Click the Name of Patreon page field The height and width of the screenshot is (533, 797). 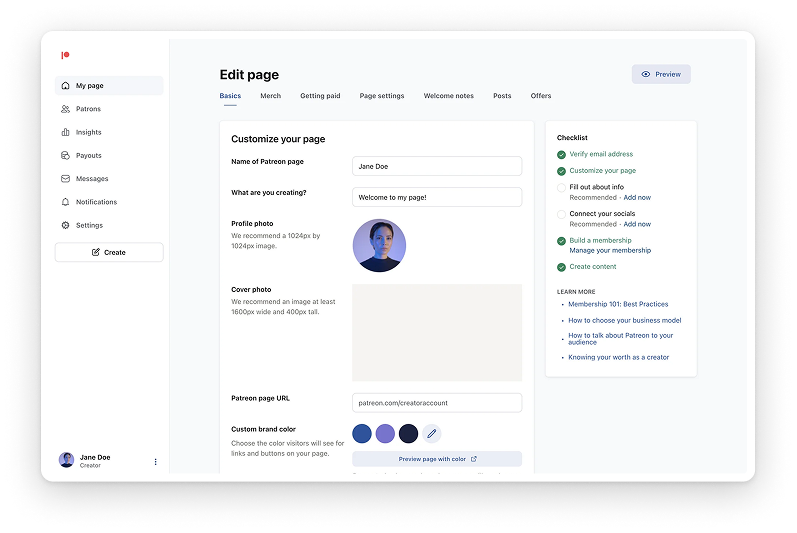pos(437,166)
